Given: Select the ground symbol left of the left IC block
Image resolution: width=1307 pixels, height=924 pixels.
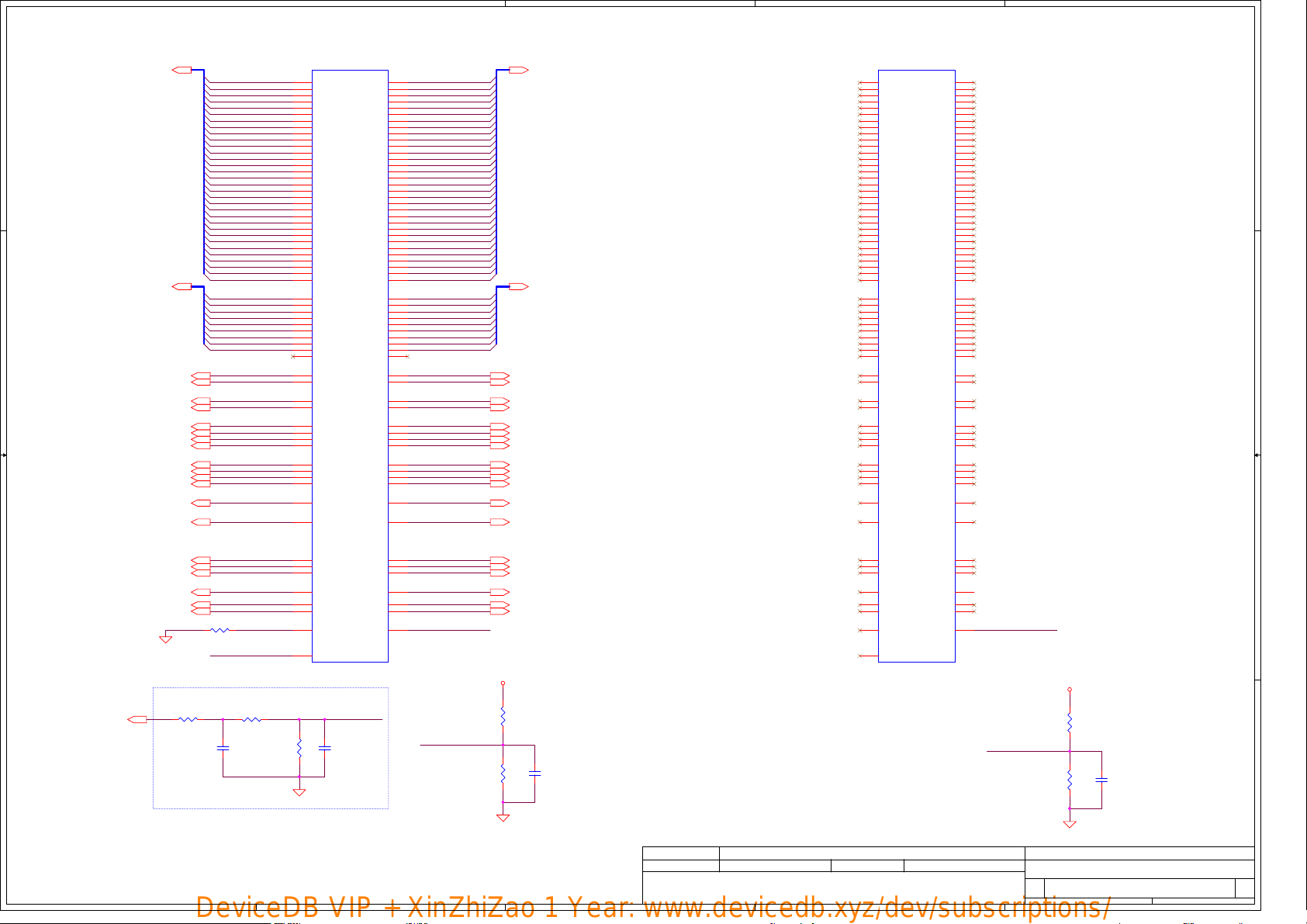Looking at the screenshot, I should [x=165, y=639].
